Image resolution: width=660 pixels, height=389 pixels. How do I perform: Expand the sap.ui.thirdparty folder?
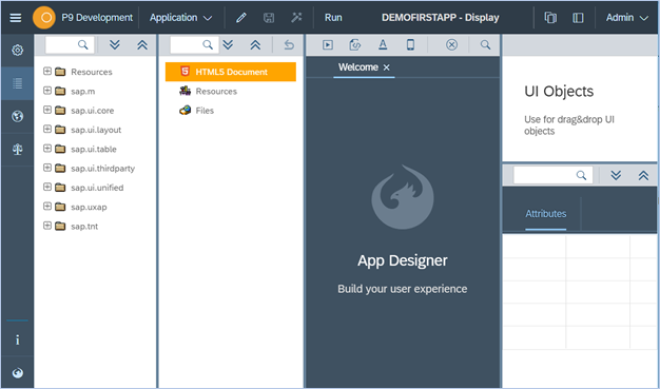[x=47, y=168]
